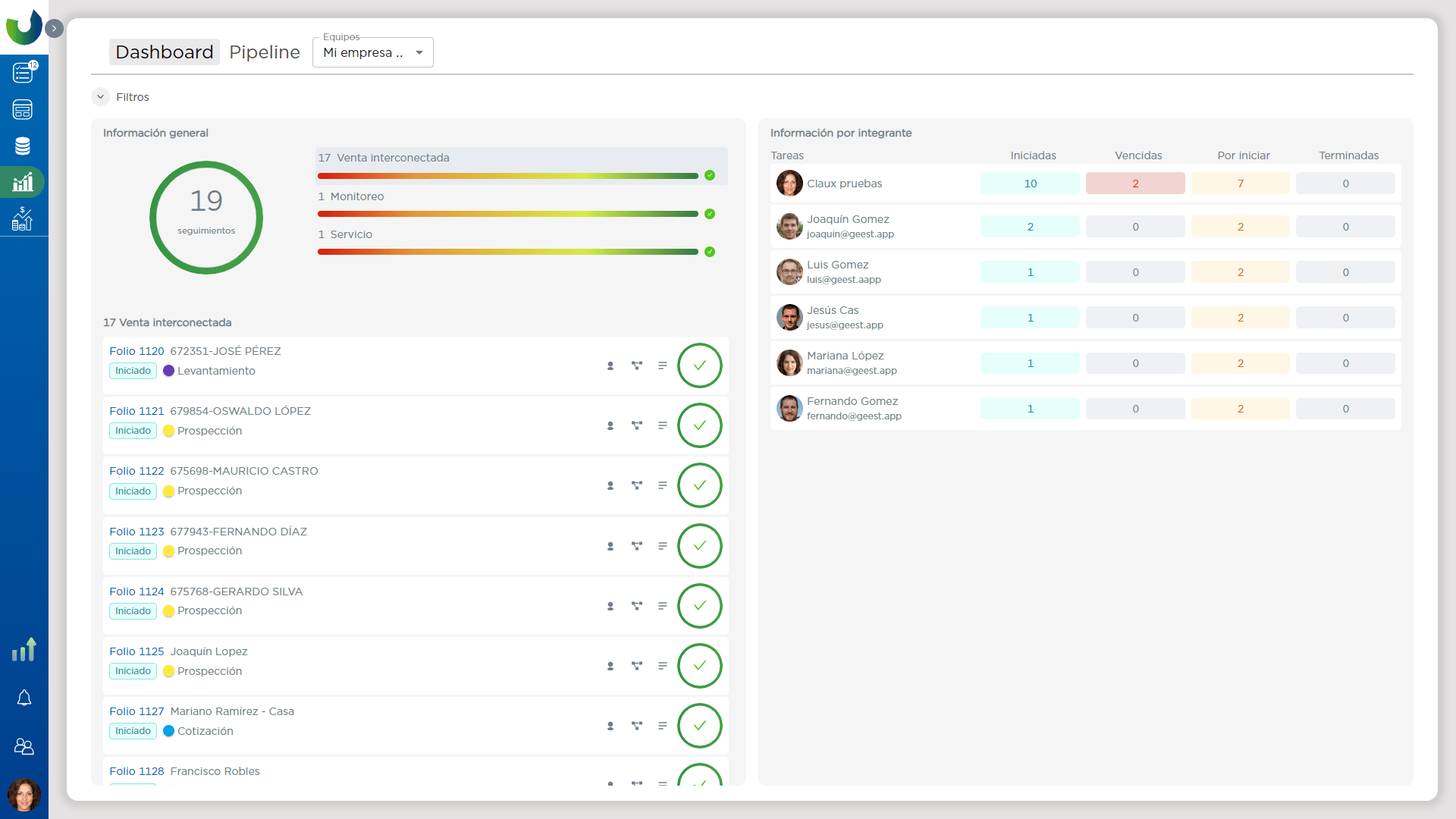Expand the left sidebar arrow
The image size is (1456, 819).
pyautogui.click(x=54, y=29)
